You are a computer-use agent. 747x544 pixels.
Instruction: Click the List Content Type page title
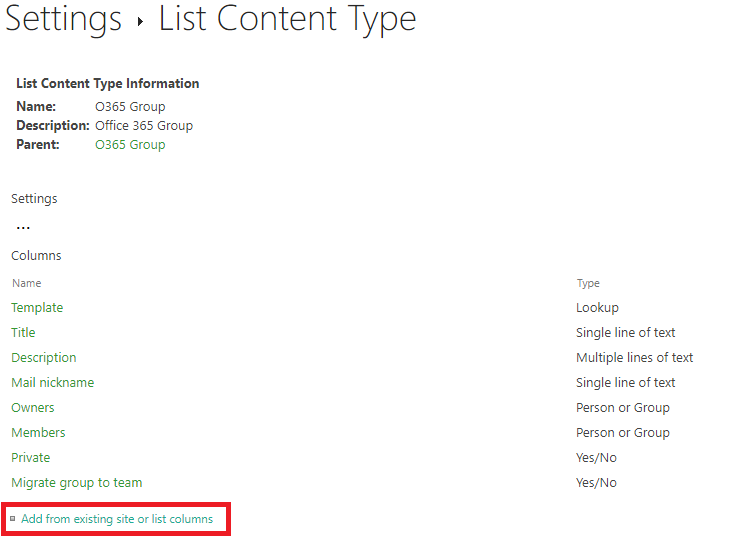coord(287,20)
